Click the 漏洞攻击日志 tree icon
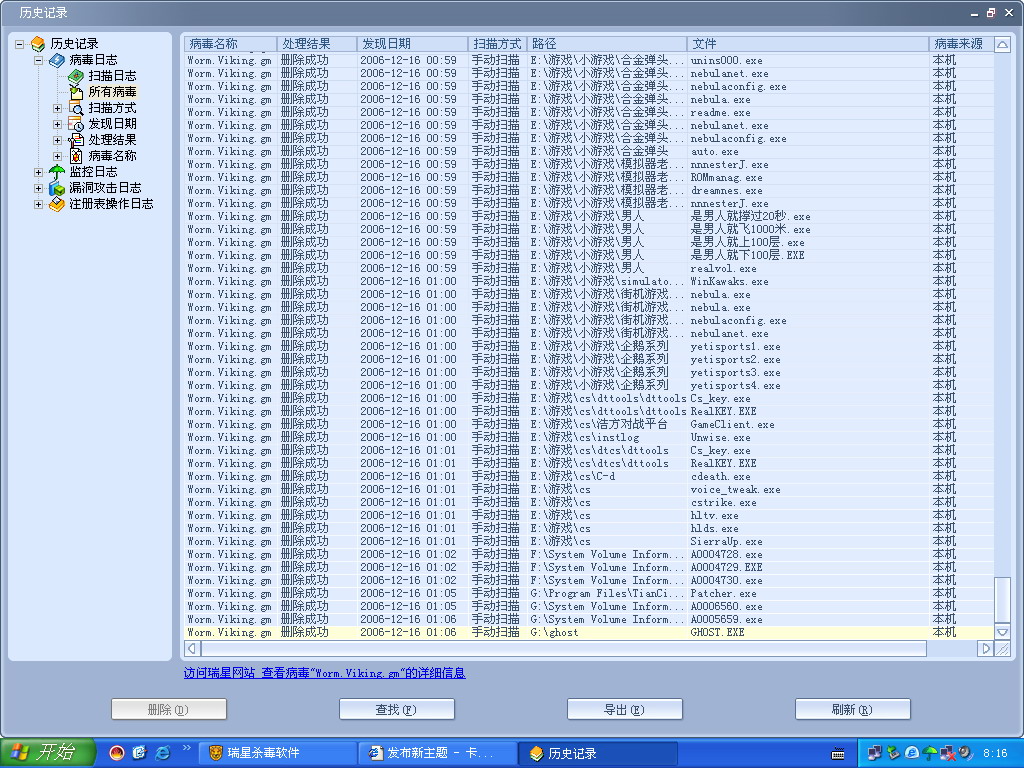The image size is (1024, 768). 57,188
